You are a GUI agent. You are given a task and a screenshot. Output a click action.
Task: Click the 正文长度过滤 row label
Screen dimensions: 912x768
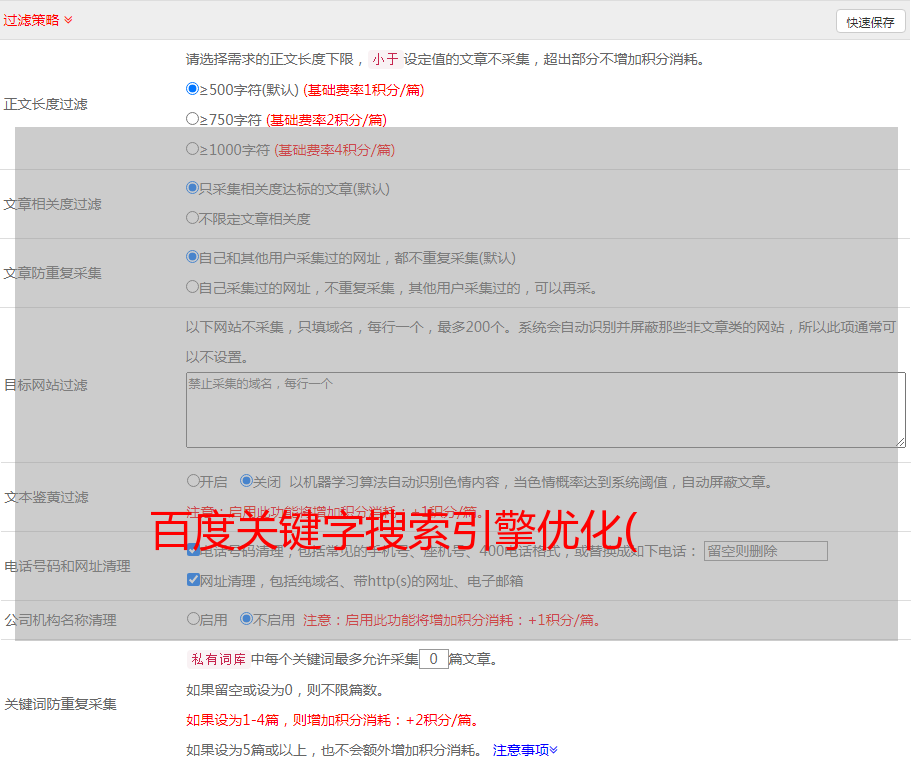coord(45,104)
